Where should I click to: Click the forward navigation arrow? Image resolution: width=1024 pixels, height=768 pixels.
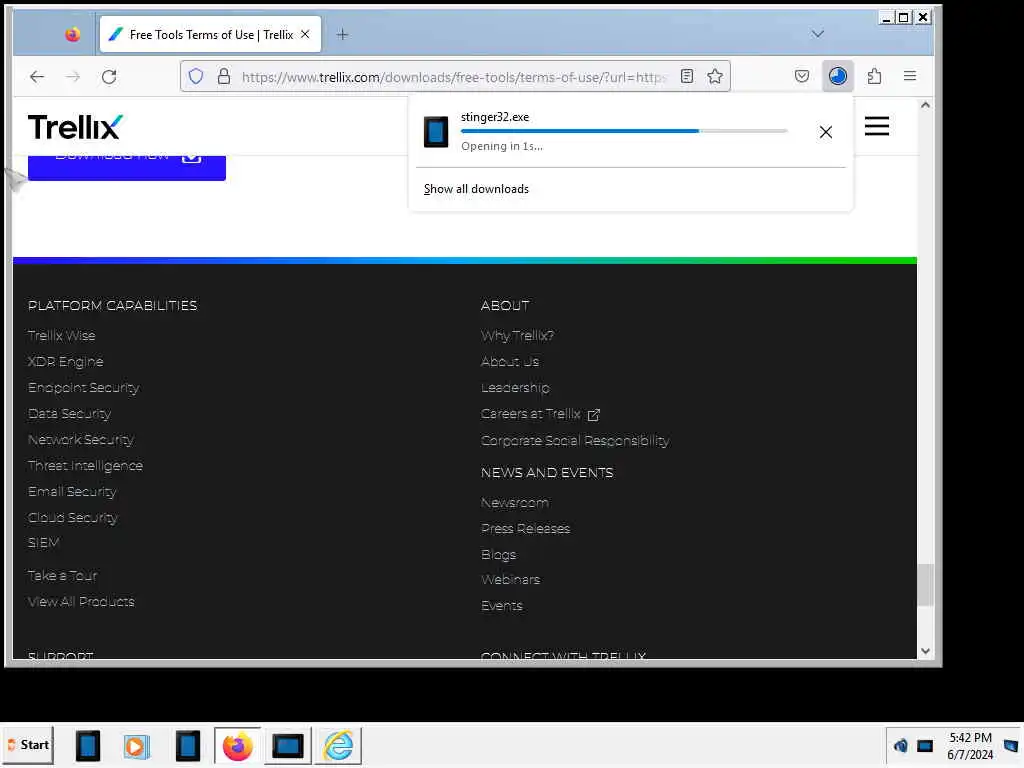click(73, 77)
